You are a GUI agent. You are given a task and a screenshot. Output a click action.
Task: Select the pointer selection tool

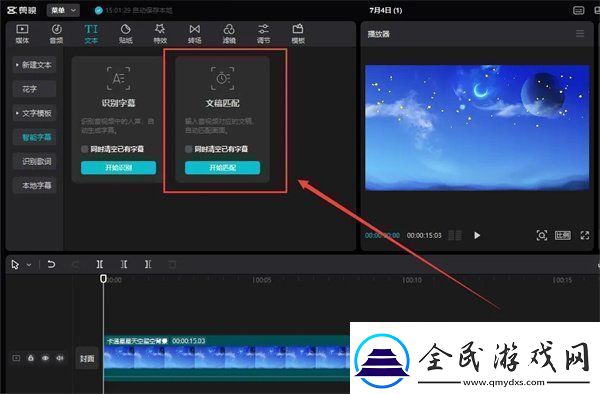coord(15,264)
